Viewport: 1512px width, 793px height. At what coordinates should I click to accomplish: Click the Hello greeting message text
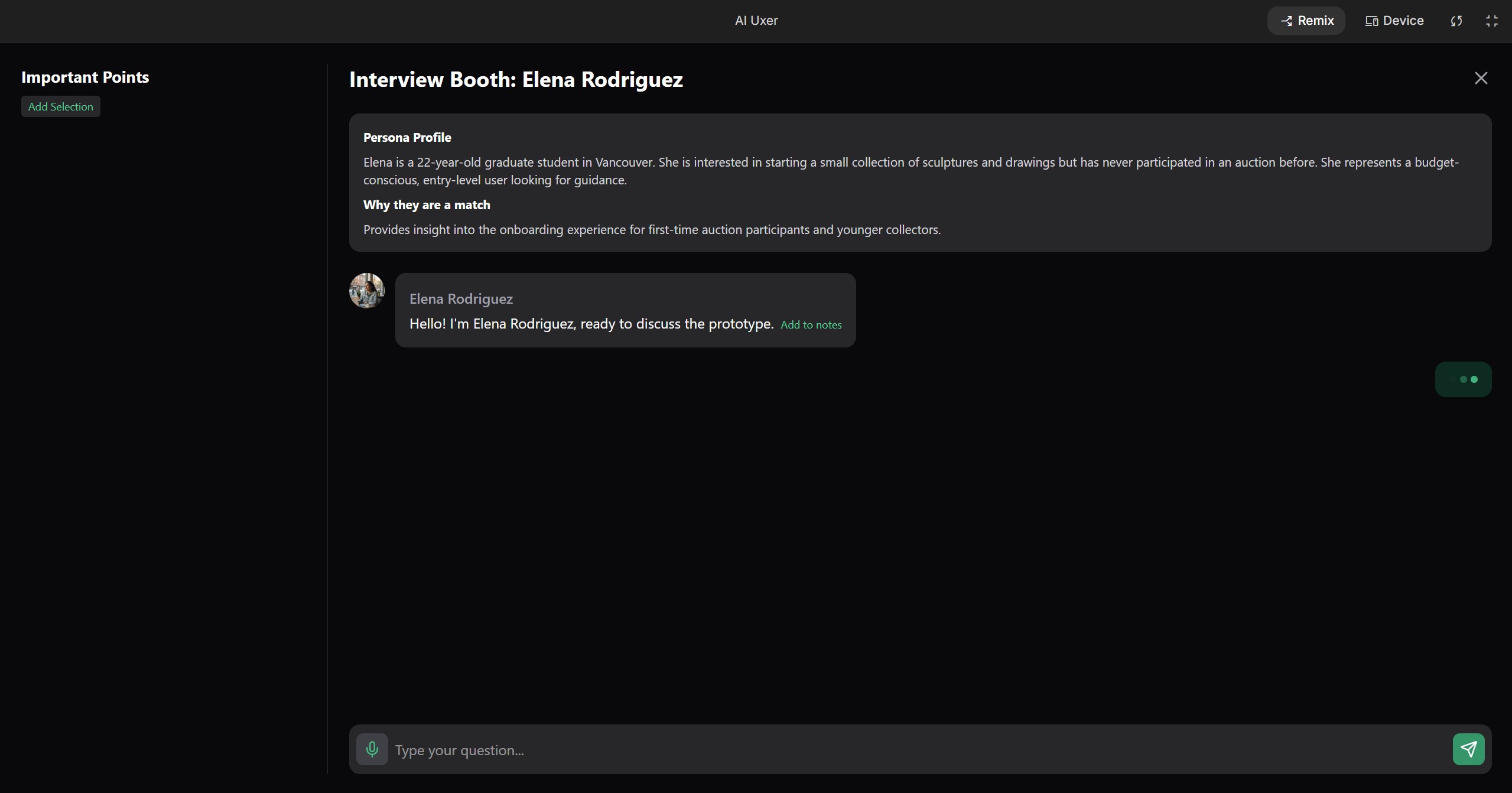coord(591,324)
